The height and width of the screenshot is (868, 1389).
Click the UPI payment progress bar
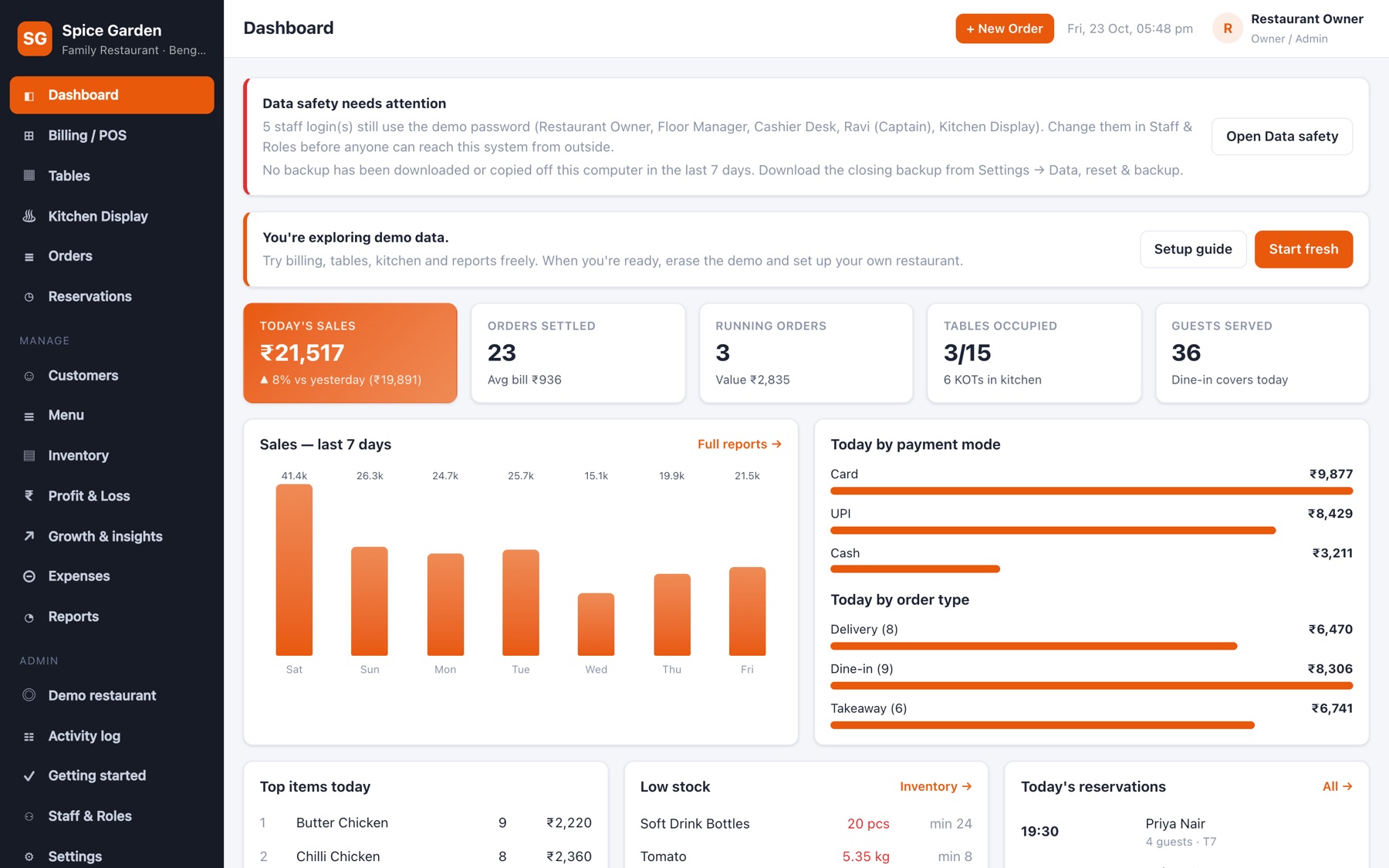click(x=1053, y=530)
